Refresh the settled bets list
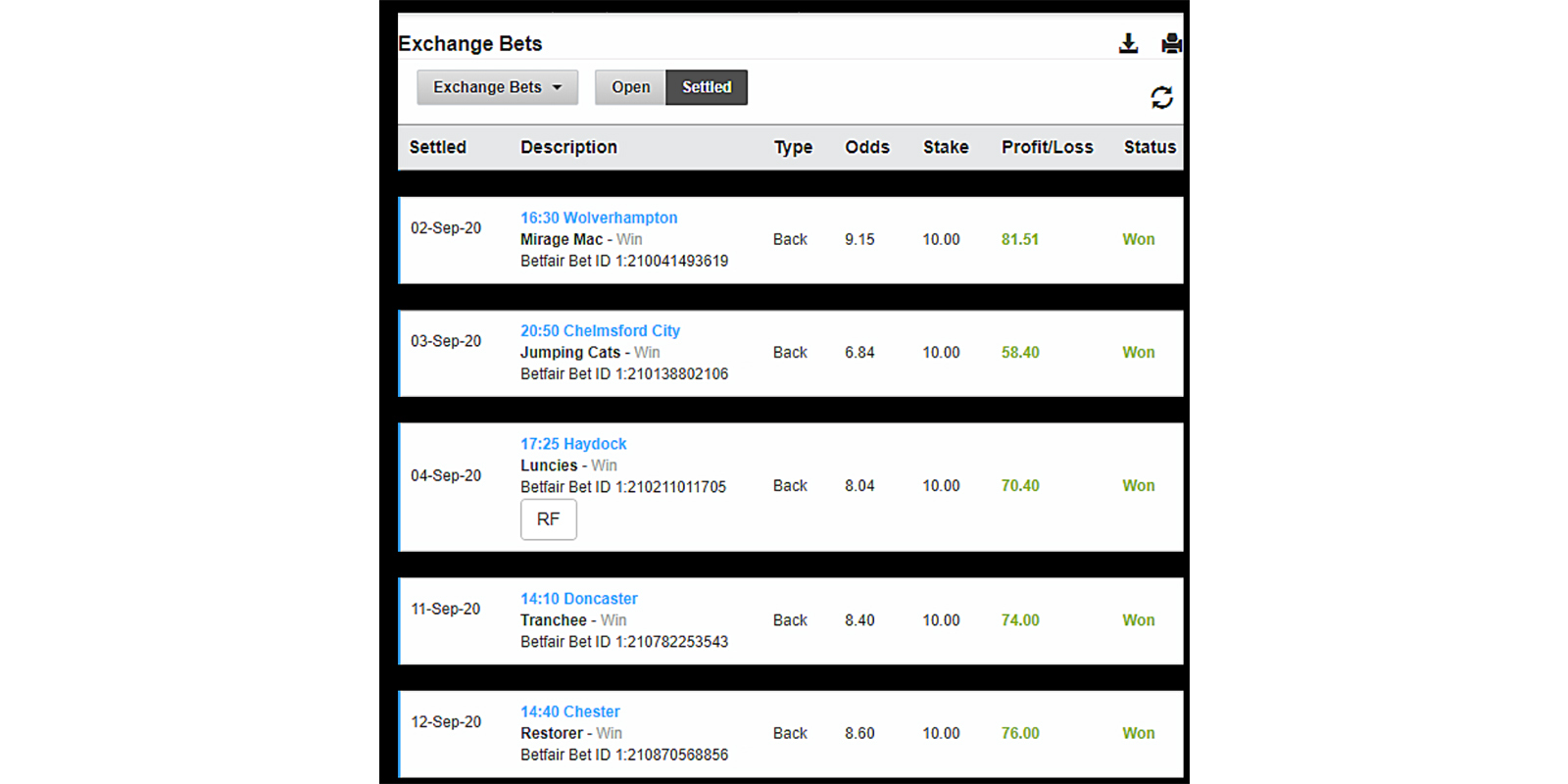1568x784 pixels. tap(1161, 97)
